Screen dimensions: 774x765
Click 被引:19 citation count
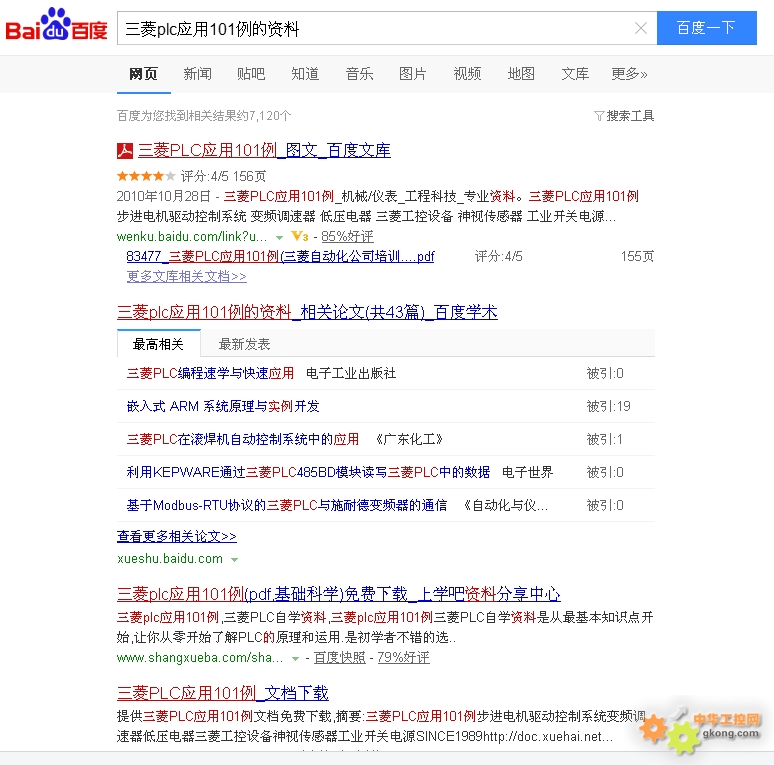[x=609, y=407]
